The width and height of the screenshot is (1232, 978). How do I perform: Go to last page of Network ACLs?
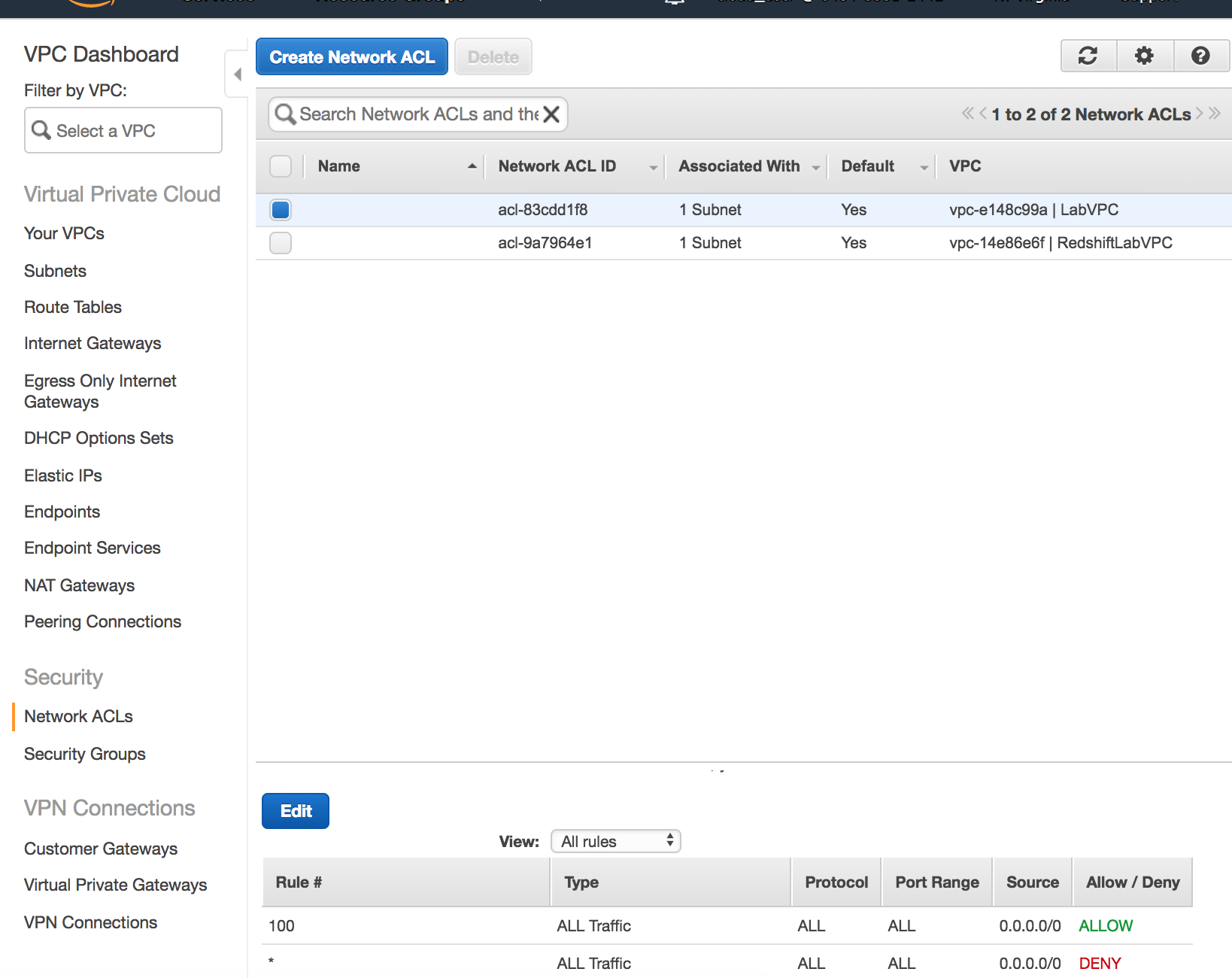coord(1215,114)
